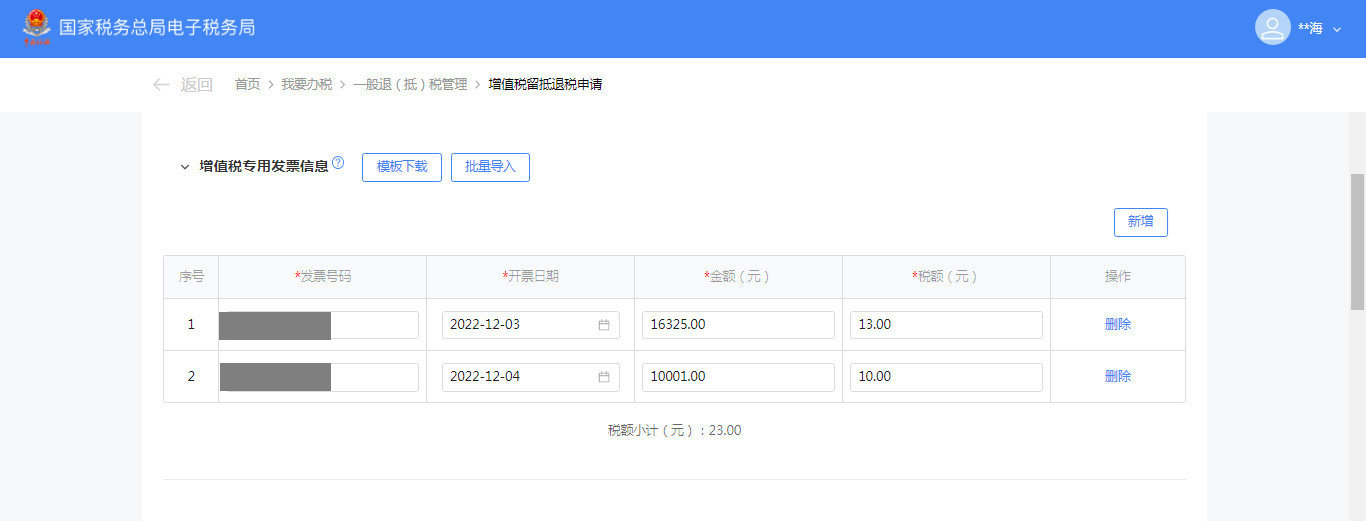Click the user avatar icon

click(x=1272, y=28)
